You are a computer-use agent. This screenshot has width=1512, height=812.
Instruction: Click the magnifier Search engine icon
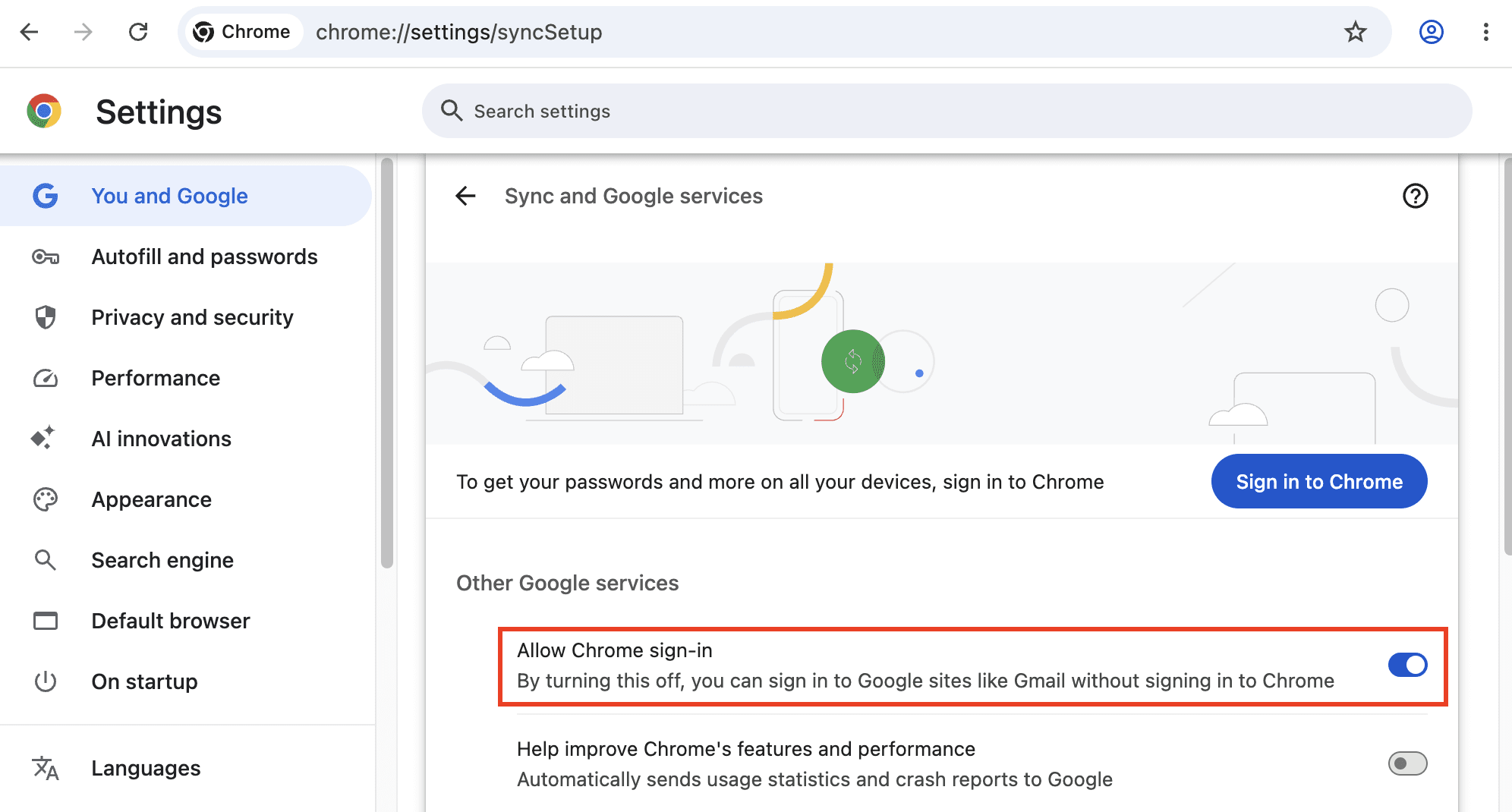click(46, 560)
